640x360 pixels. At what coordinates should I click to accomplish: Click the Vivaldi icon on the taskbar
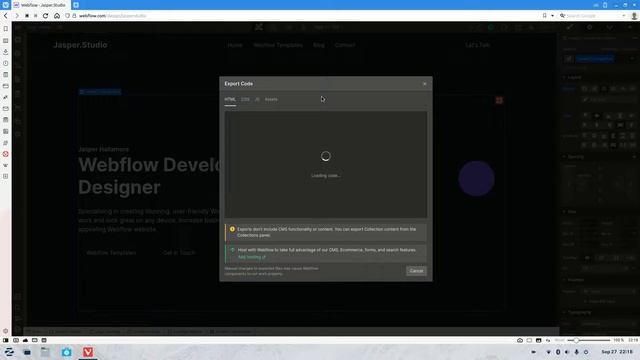point(88,352)
